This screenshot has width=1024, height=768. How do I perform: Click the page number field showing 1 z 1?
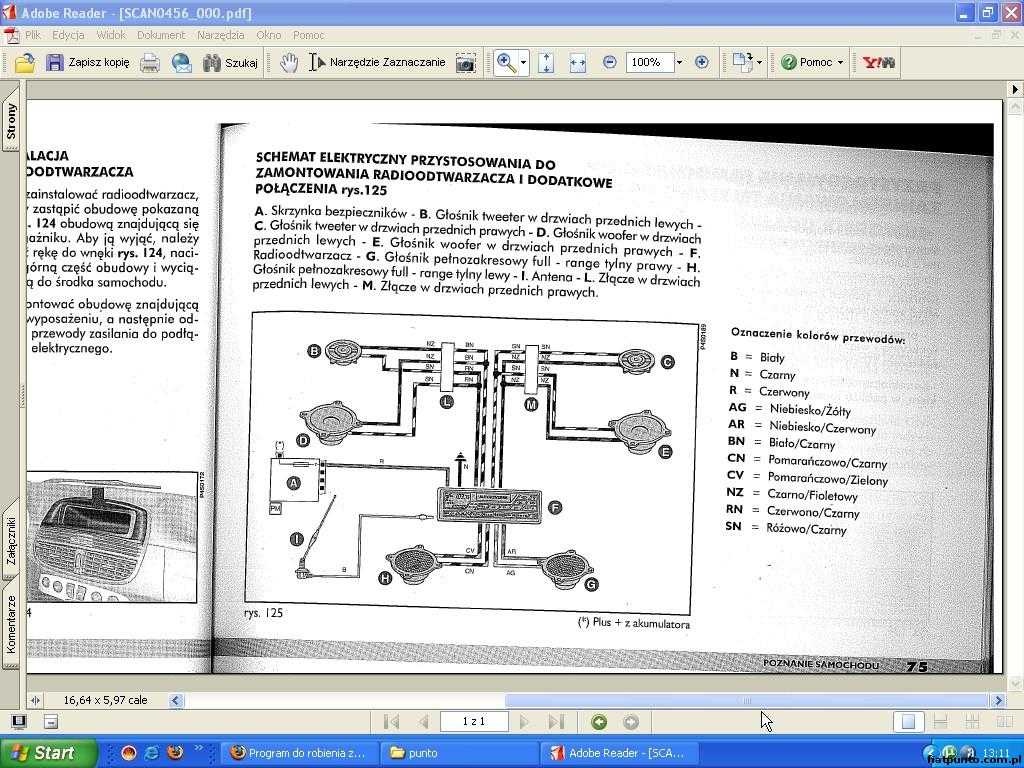474,722
